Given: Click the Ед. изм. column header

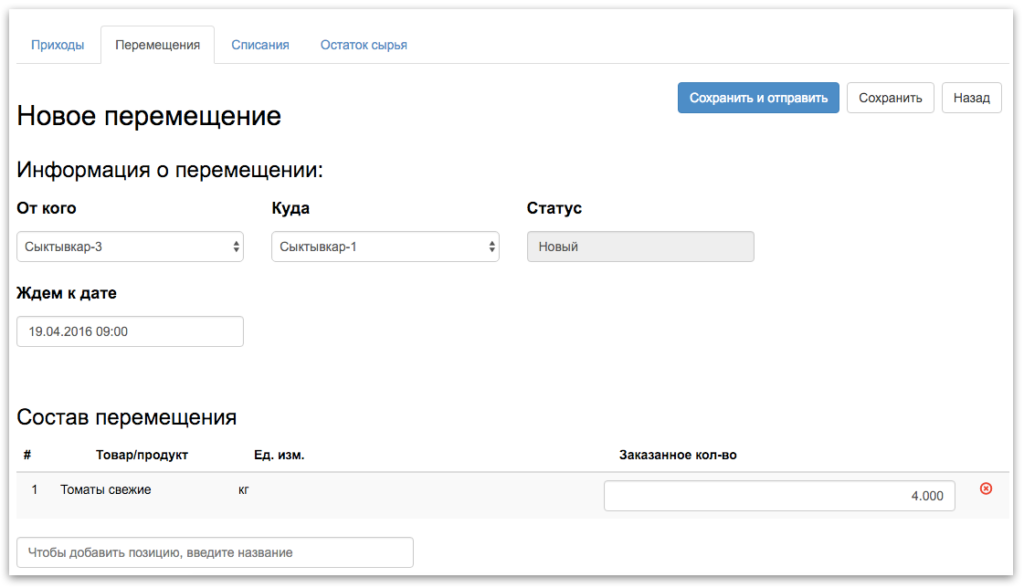Looking at the screenshot, I should [x=279, y=455].
